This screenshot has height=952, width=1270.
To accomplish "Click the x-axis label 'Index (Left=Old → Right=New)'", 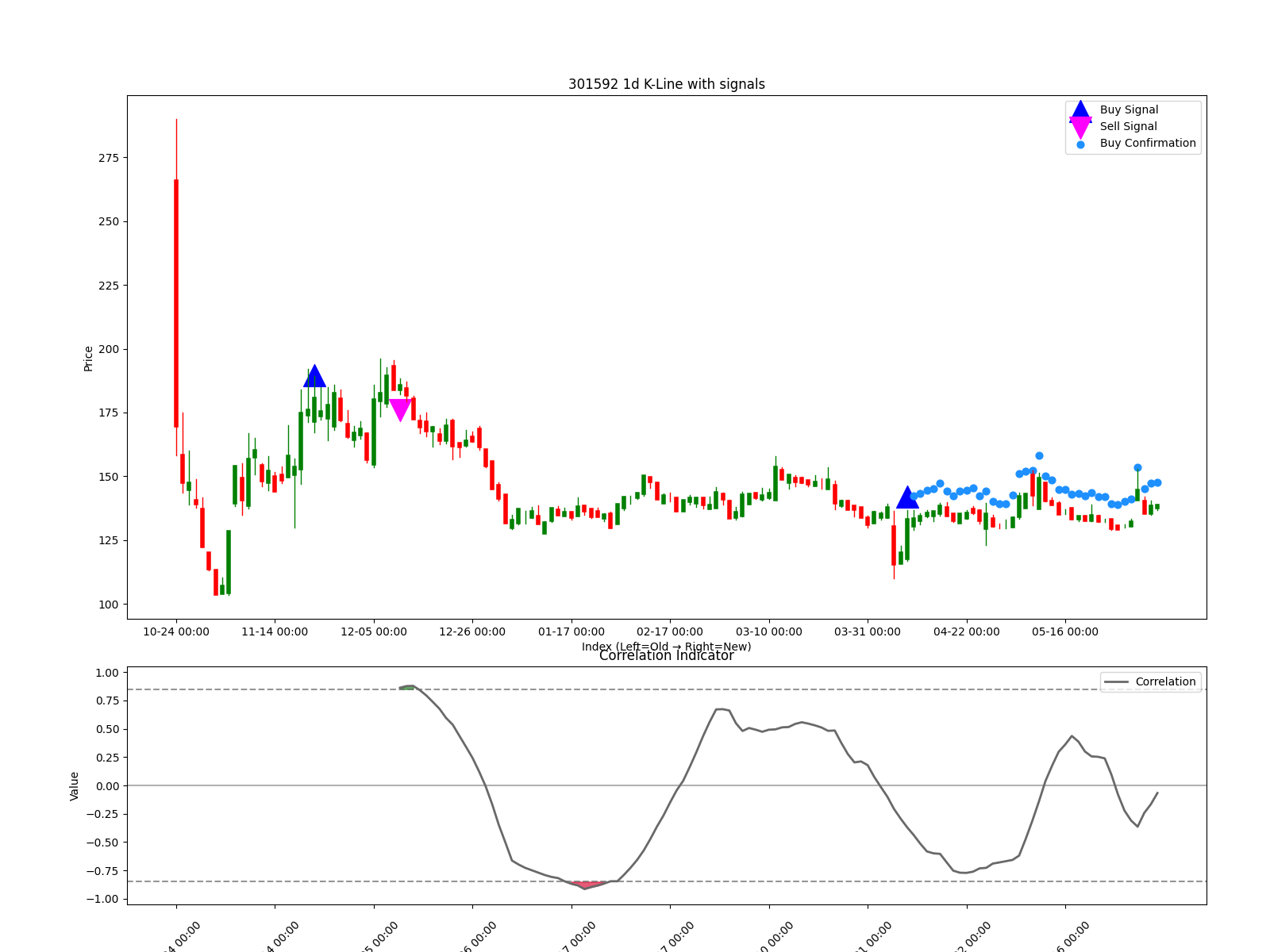I will pyautogui.click(x=667, y=647).
